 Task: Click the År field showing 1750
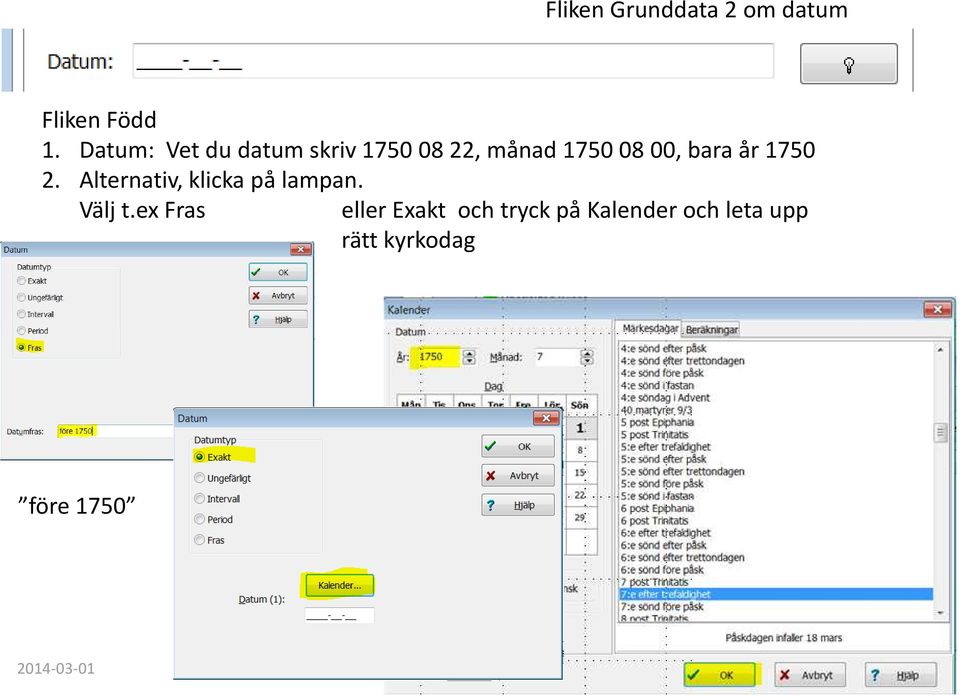(x=437, y=357)
